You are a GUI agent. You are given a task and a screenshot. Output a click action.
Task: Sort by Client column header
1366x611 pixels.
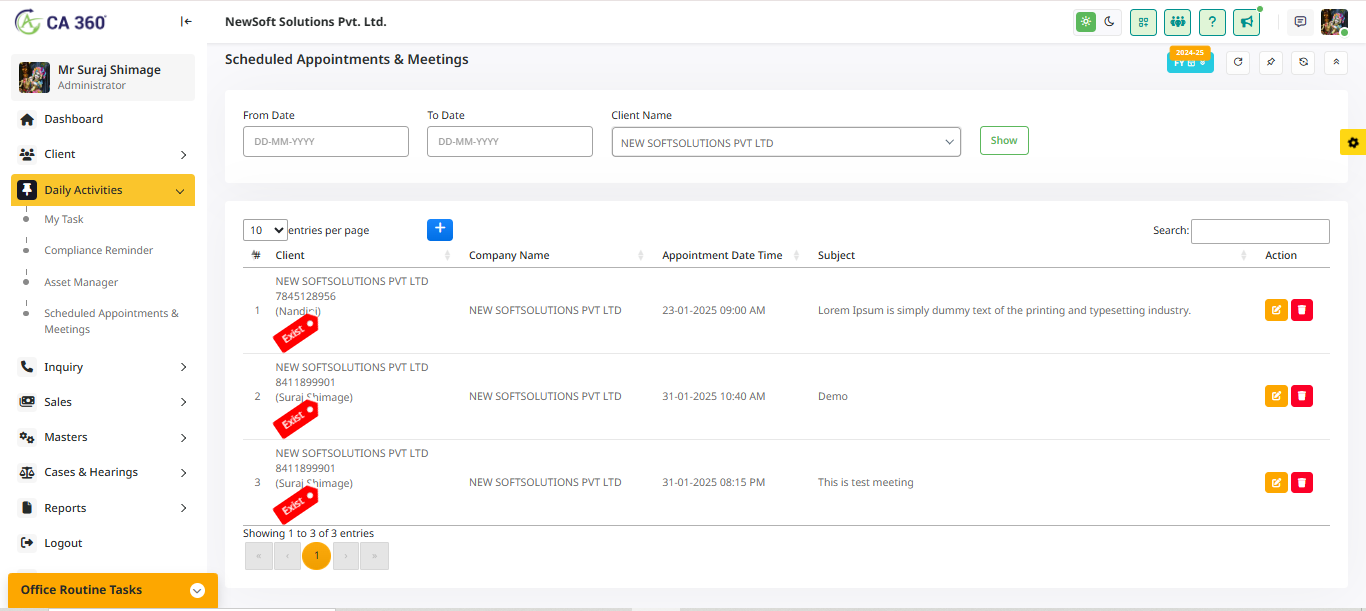click(x=363, y=255)
